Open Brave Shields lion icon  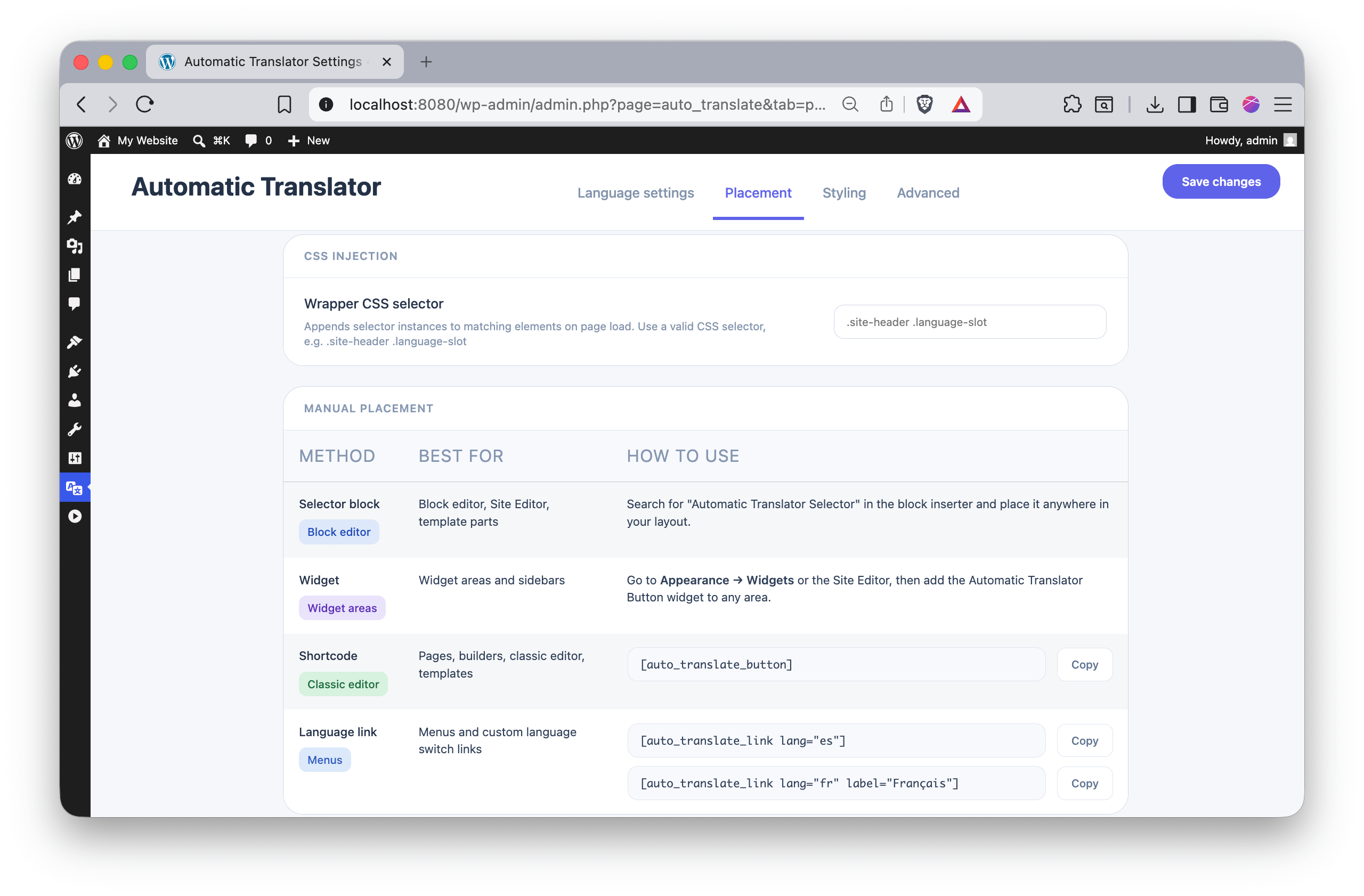pos(924,104)
